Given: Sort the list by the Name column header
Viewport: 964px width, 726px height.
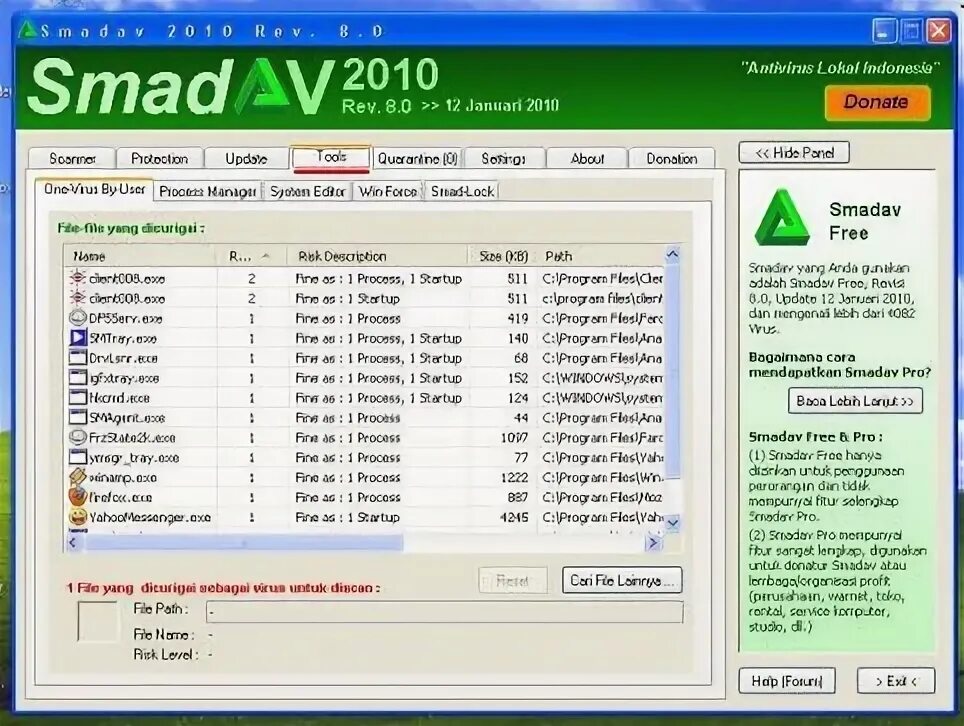Looking at the screenshot, I should [x=140, y=256].
